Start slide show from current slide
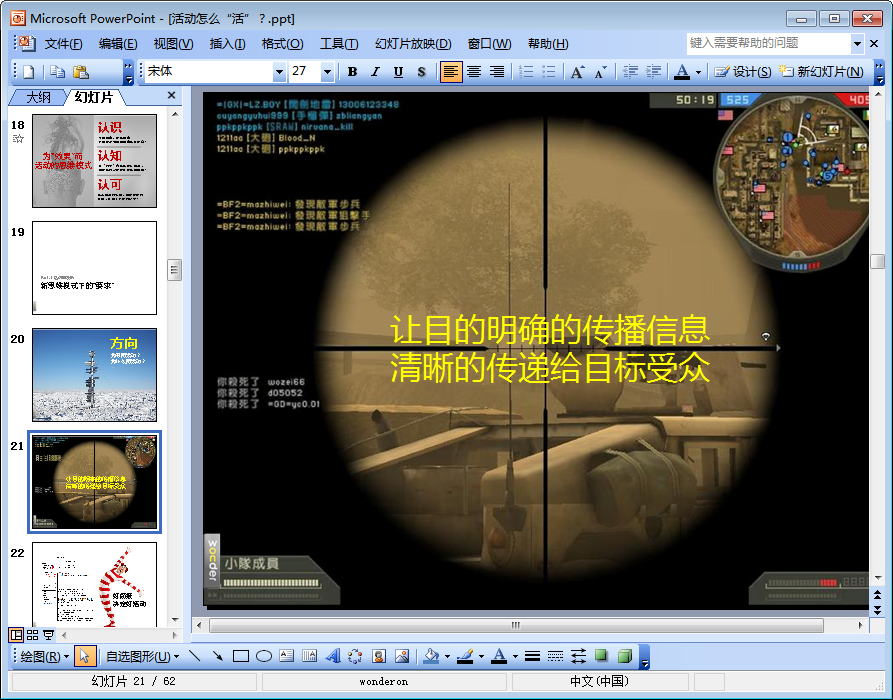893x700 pixels. click(48, 634)
